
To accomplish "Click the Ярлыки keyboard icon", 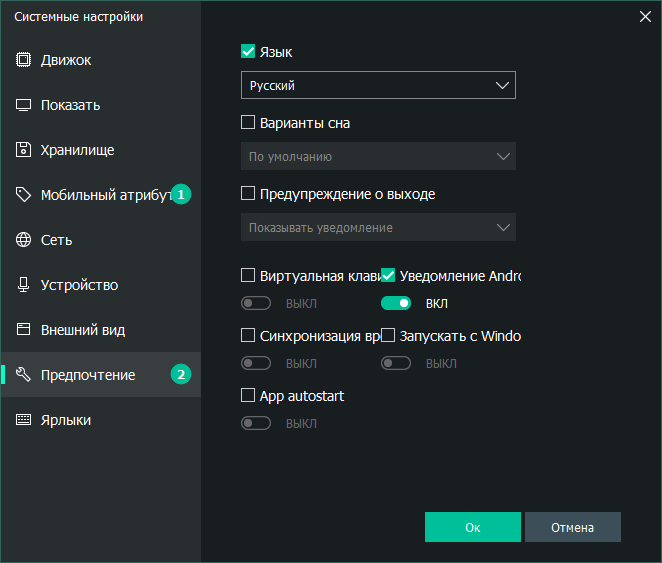I will click(24, 420).
